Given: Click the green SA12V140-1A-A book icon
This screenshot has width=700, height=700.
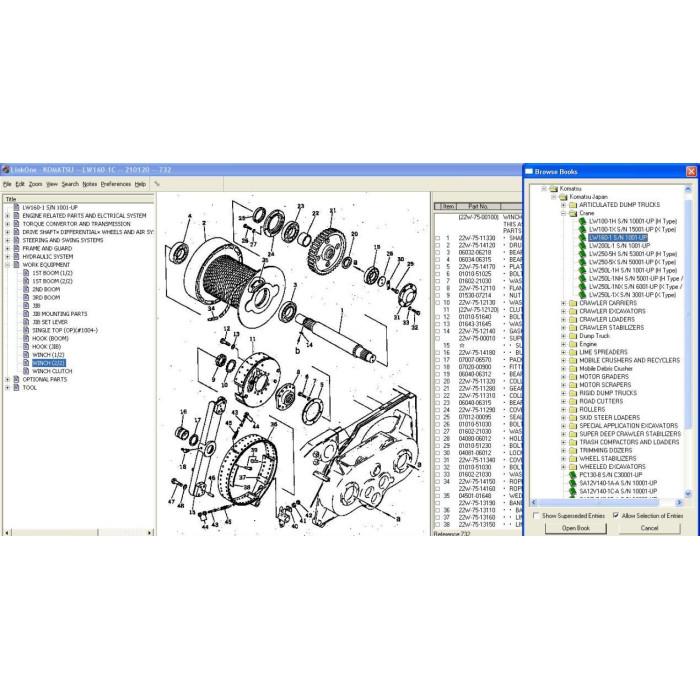Looking at the screenshot, I should pyautogui.click(x=573, y=483).
